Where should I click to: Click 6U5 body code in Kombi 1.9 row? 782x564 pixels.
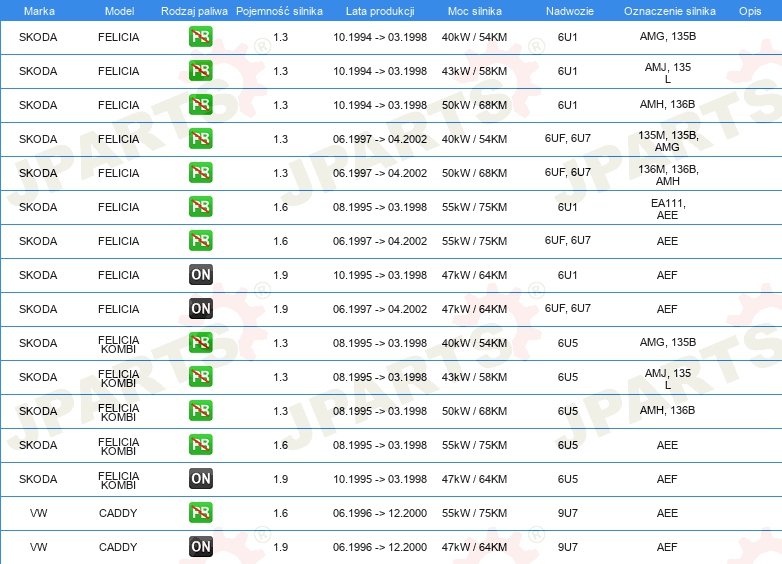coord(568,479)
